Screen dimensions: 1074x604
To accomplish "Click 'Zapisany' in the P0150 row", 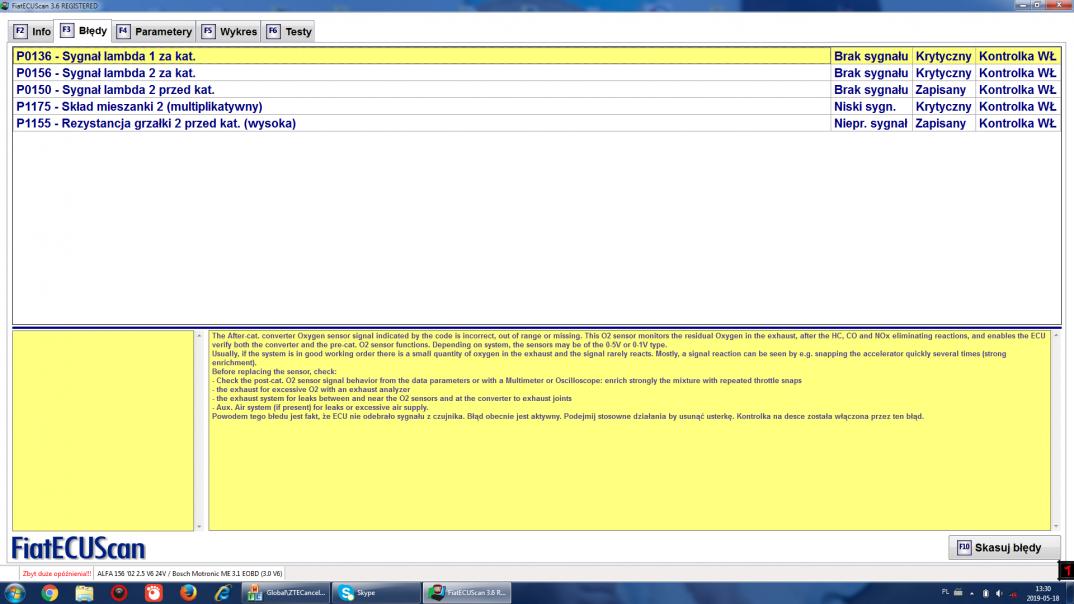I will point(940,90).
